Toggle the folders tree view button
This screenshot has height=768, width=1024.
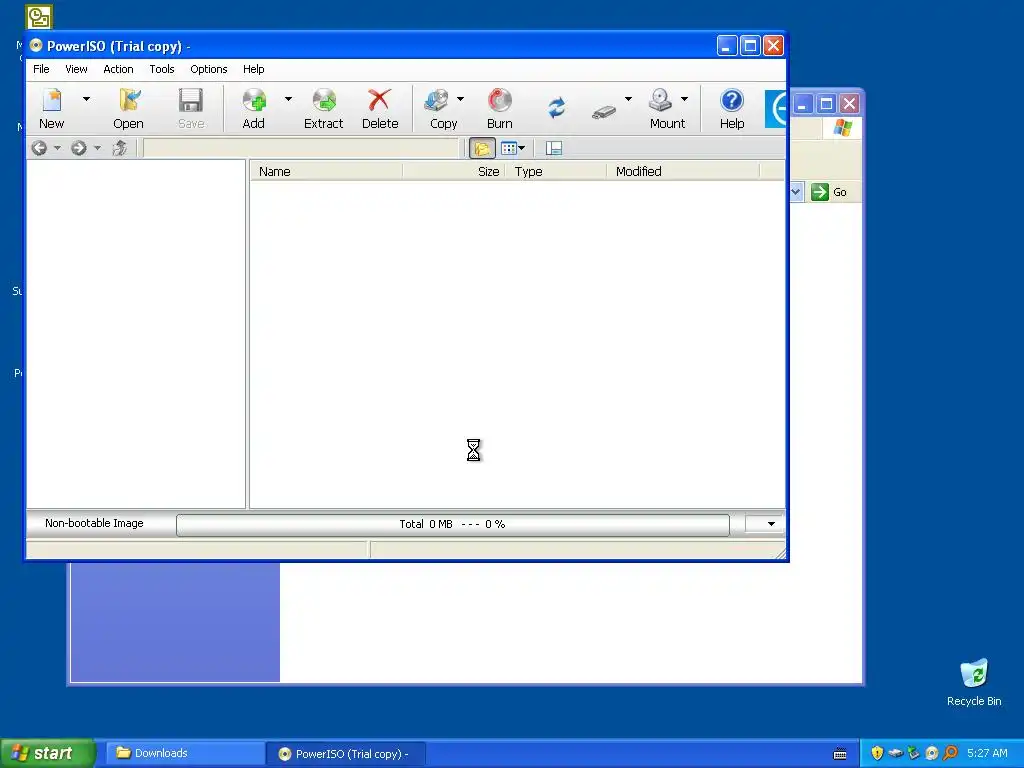coord(482,148)
